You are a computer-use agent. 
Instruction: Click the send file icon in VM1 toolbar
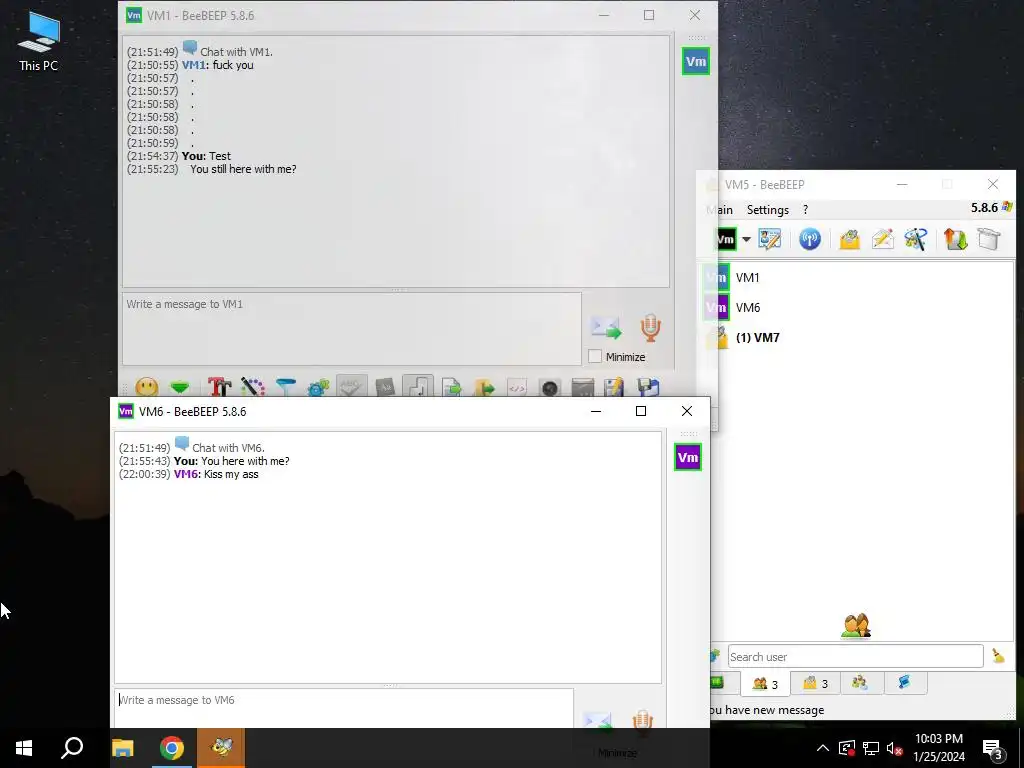pos(451,387)
